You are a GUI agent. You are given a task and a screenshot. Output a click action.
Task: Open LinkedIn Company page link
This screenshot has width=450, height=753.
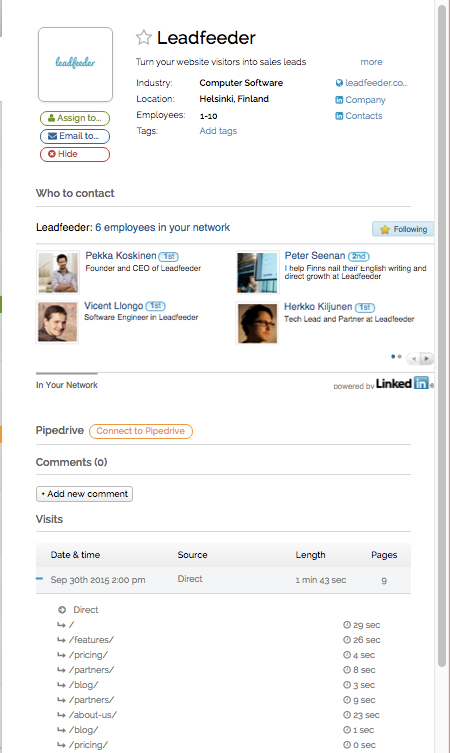(360, 100)
